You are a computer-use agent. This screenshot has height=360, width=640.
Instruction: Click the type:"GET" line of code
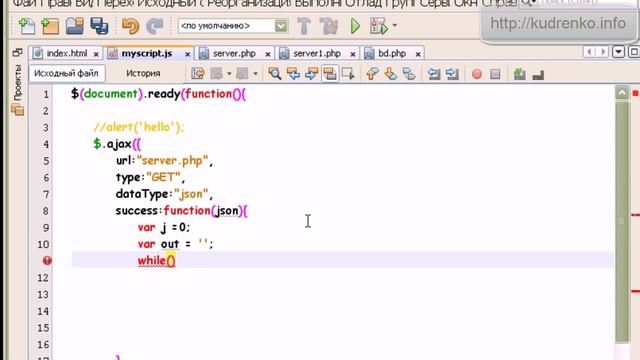click(150, 178)
